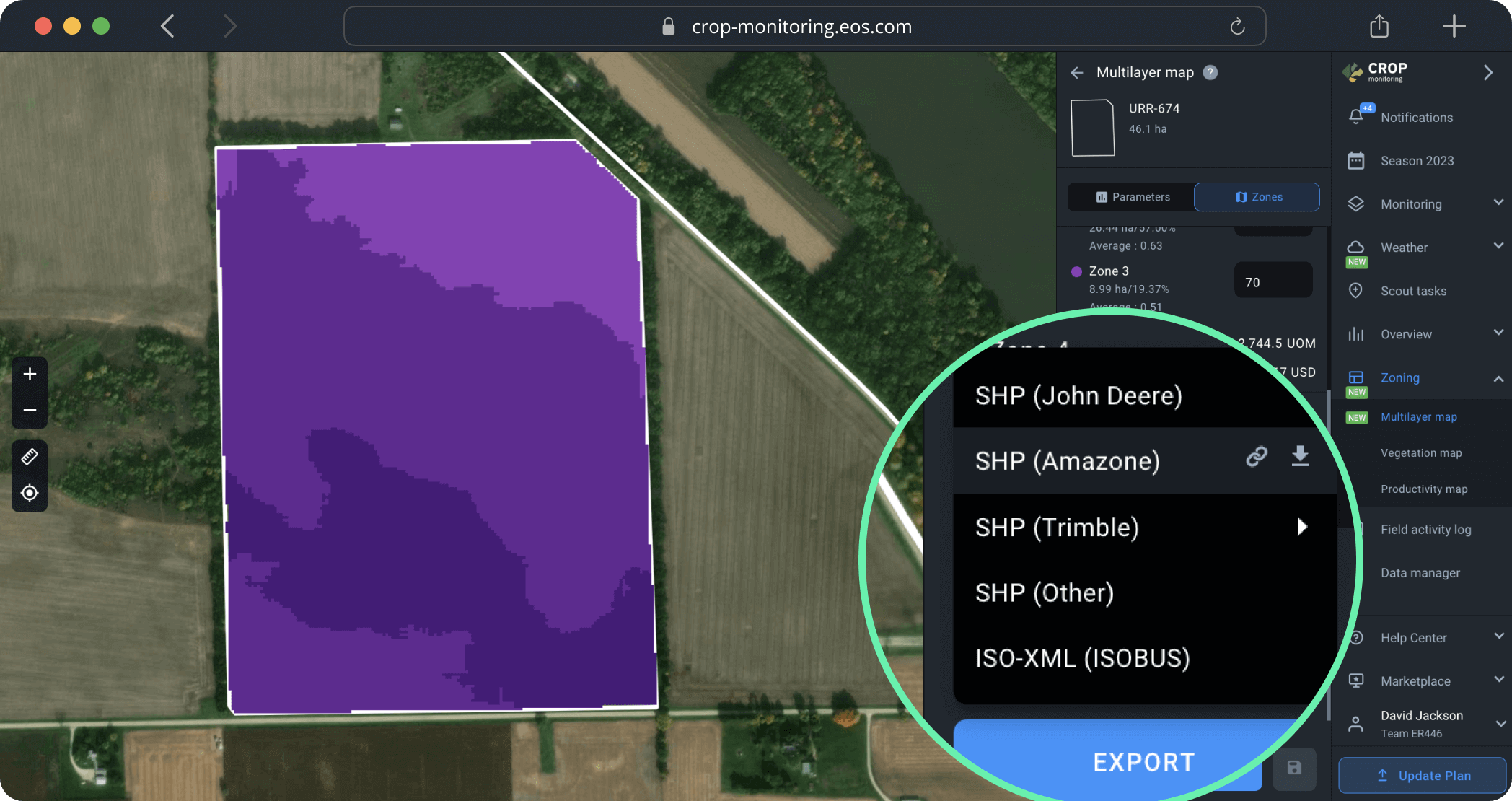Click the download icon for SHP (Amazone)
The image size is (1512, 801).
(1300, 457)
